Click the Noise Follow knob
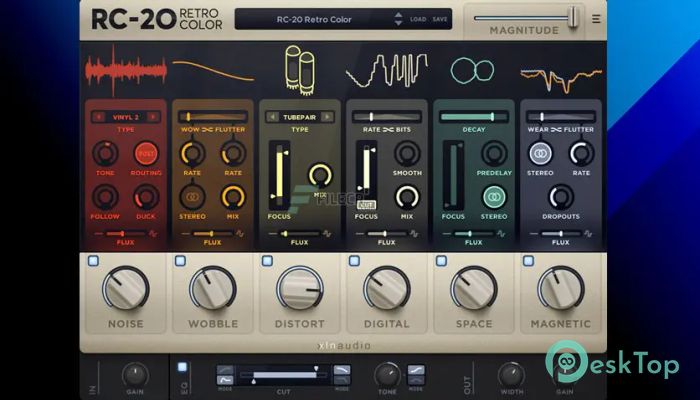The width and height of the screenshot is (700, 400). 105,197
